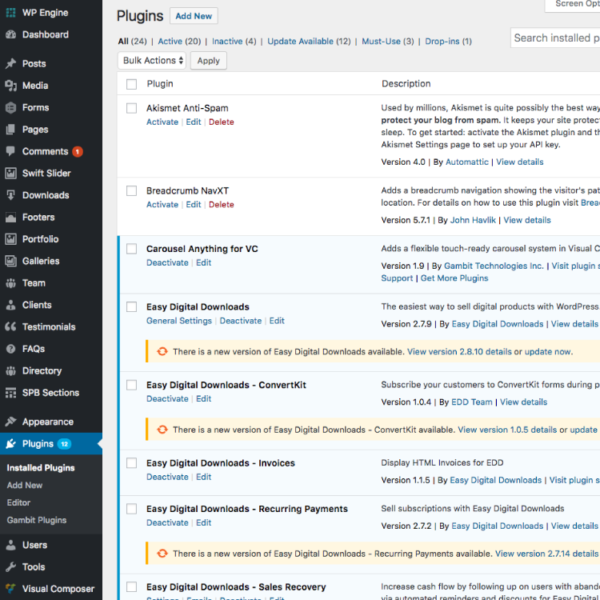This screenshot has width=600, height=600.
Task: Click the Directory icon
Action: click(x=11, y=371)
